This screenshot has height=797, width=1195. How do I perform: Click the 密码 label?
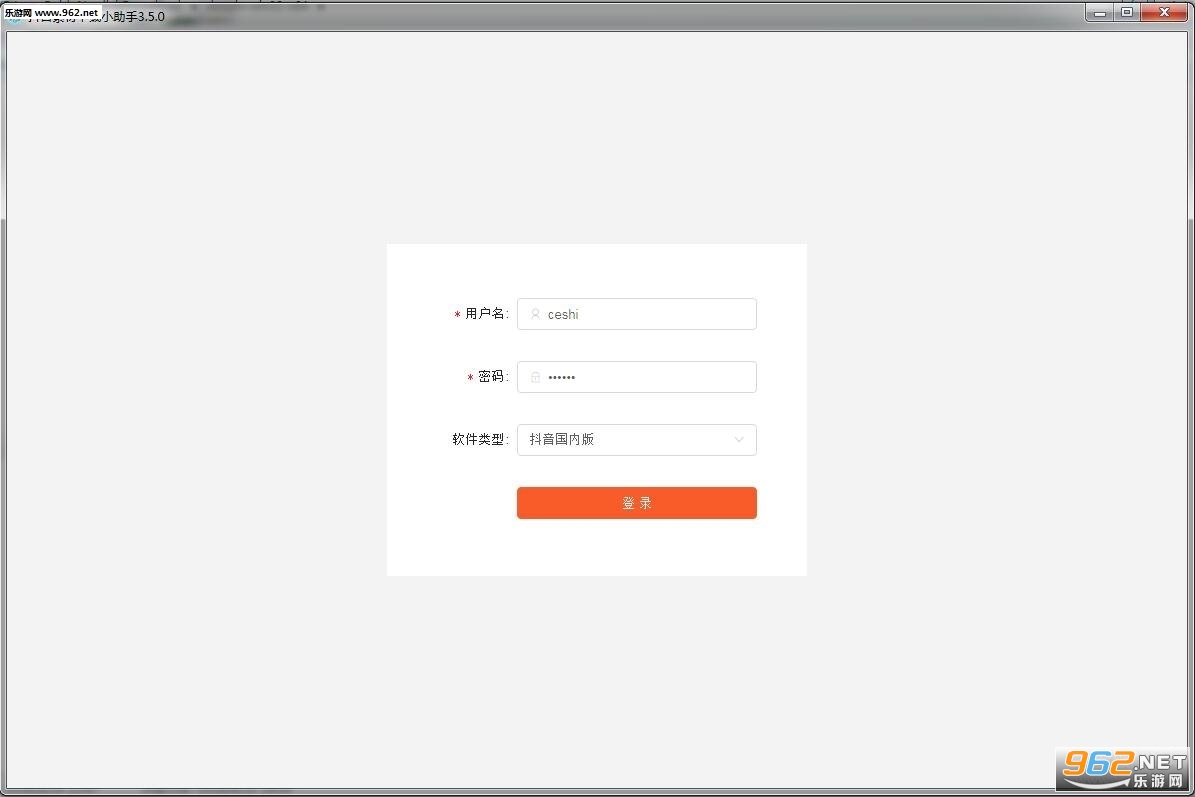[491, 376]
